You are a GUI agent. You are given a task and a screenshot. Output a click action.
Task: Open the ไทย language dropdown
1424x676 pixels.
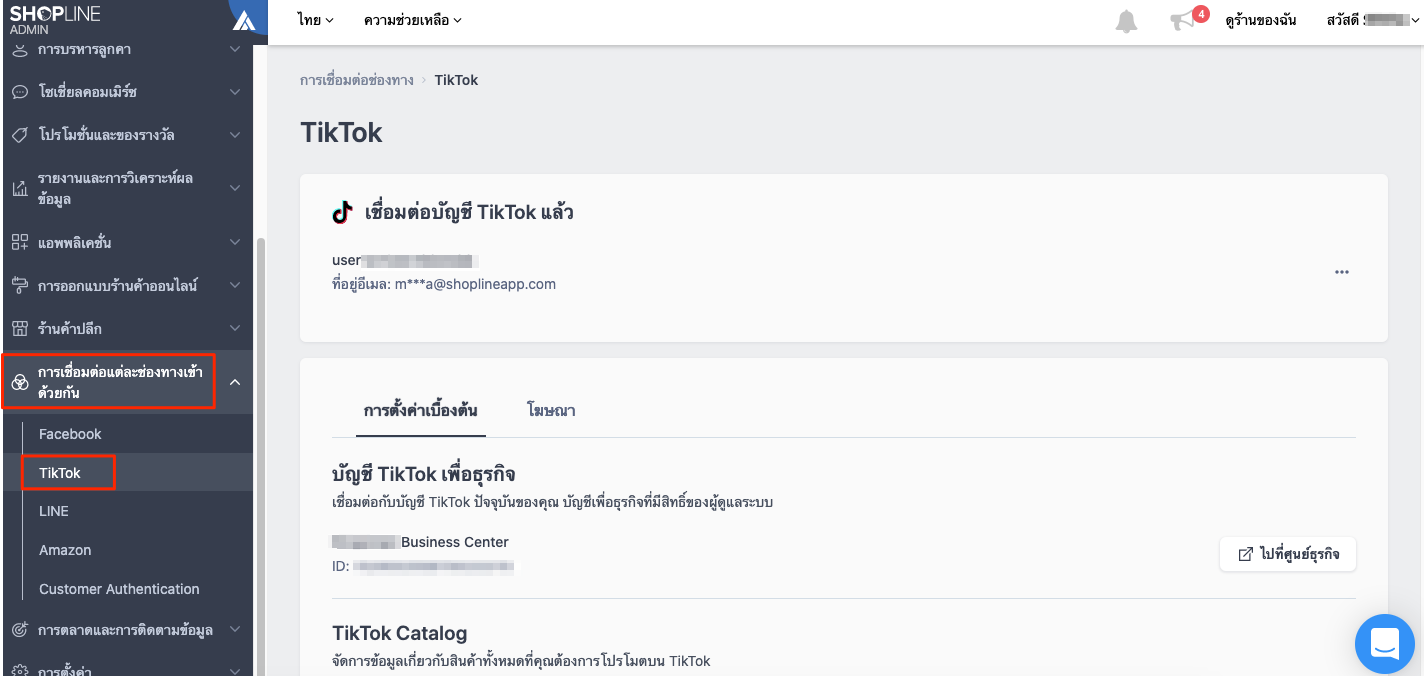pos(315,20)
